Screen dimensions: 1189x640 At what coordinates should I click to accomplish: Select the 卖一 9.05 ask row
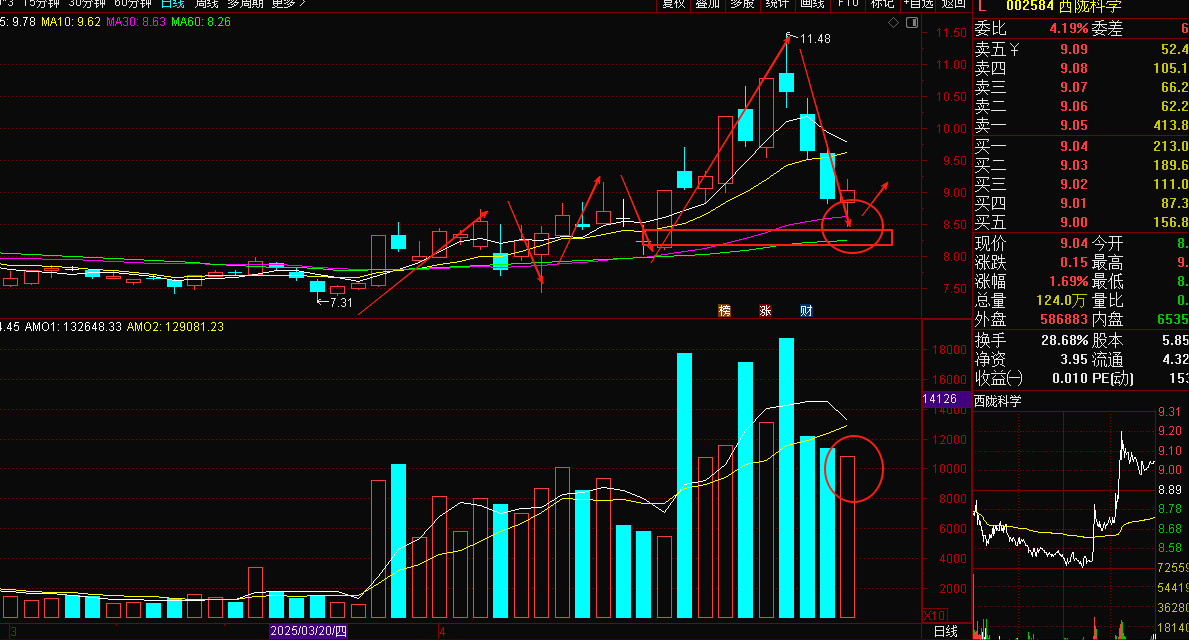[x=1081, y=125]
